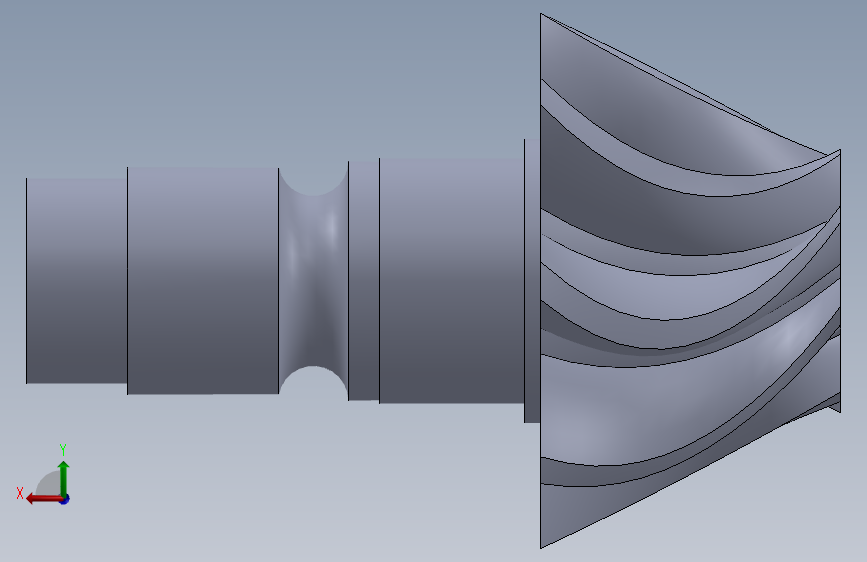Screen dimensions: 867x562
Task: Select the bevel gear toothed cone
Action: coord(690,281)
